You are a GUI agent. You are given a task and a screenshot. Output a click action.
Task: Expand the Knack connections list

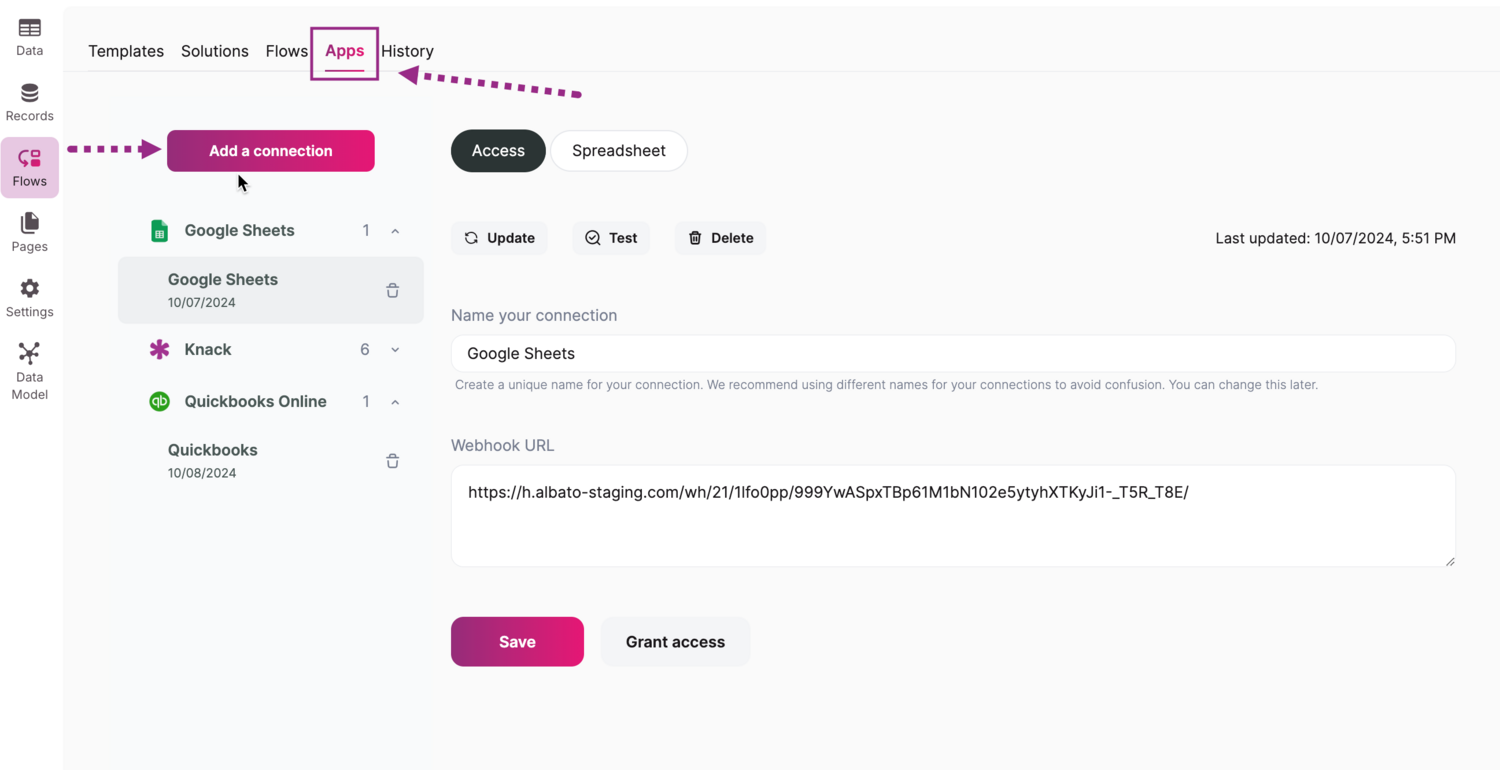[395, 349]
